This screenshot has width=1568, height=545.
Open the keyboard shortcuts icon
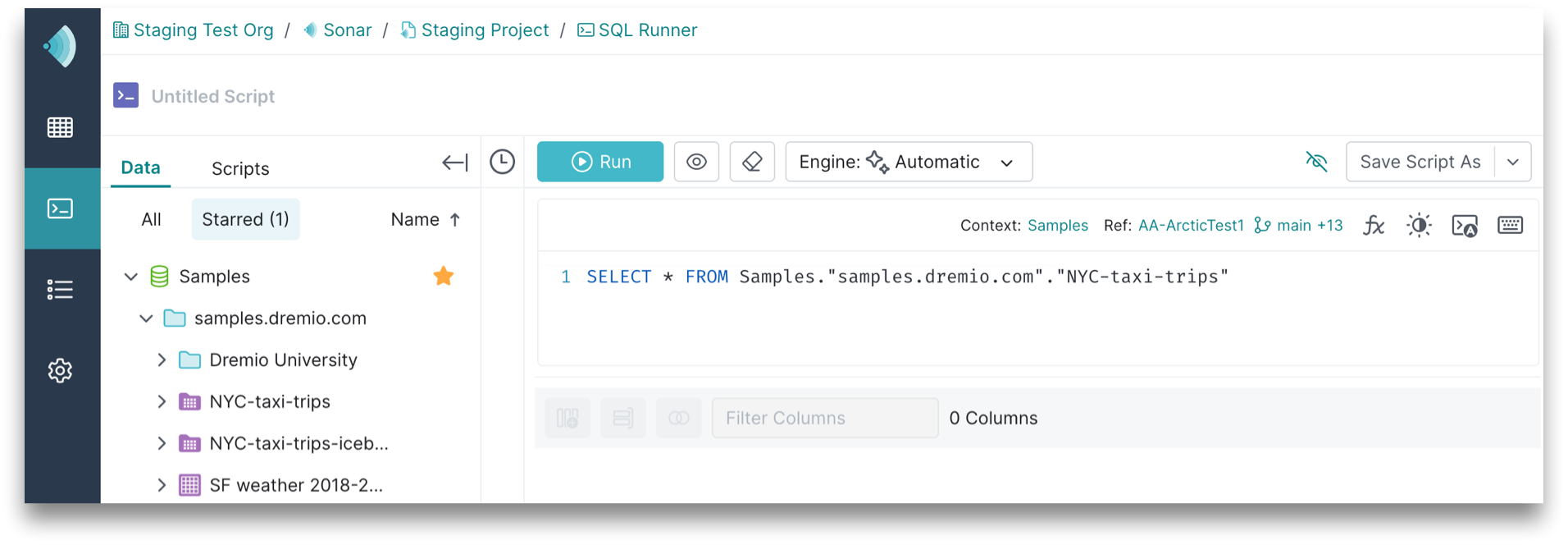1510,225
